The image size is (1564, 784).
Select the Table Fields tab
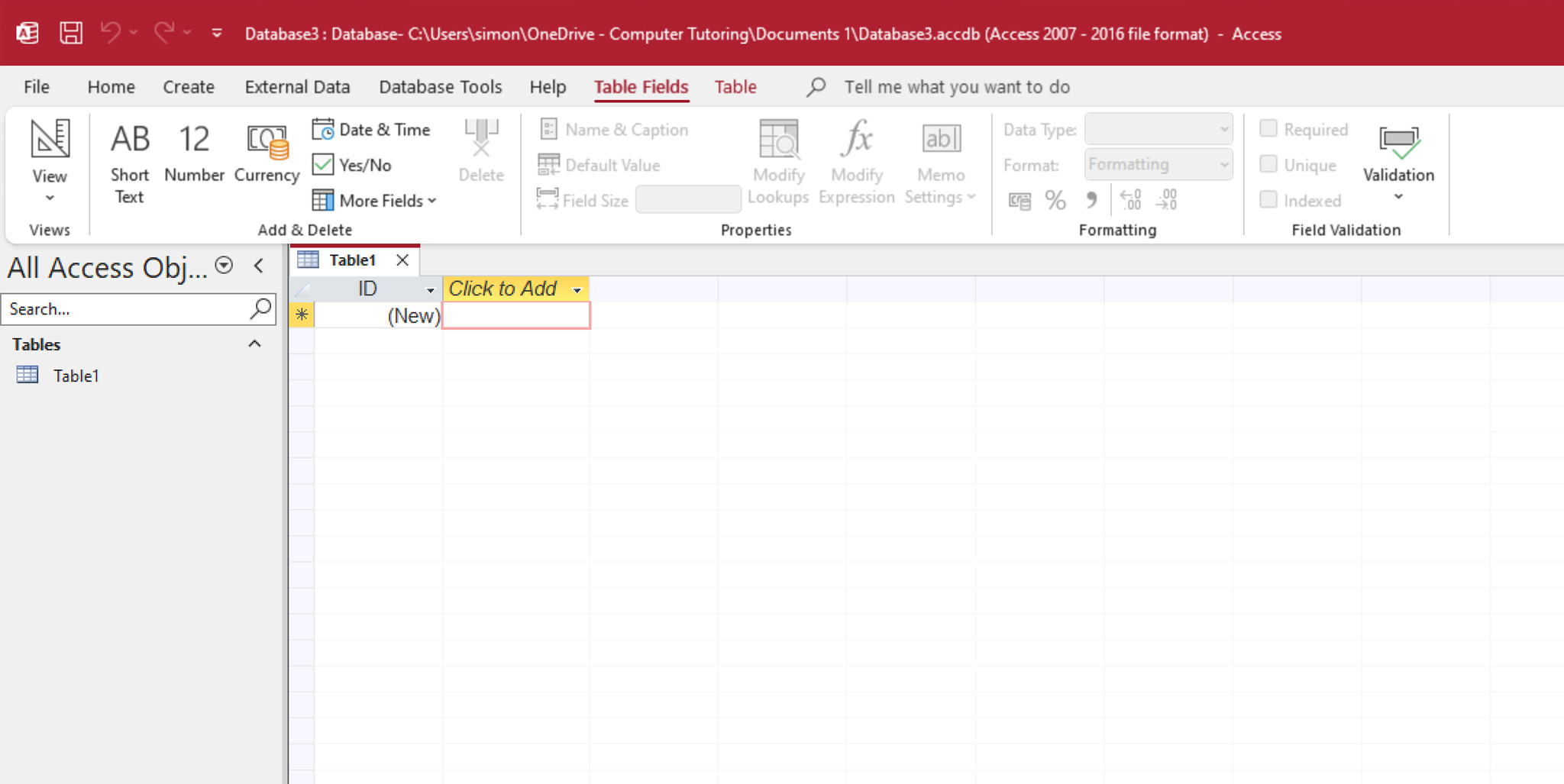[641, 87]
